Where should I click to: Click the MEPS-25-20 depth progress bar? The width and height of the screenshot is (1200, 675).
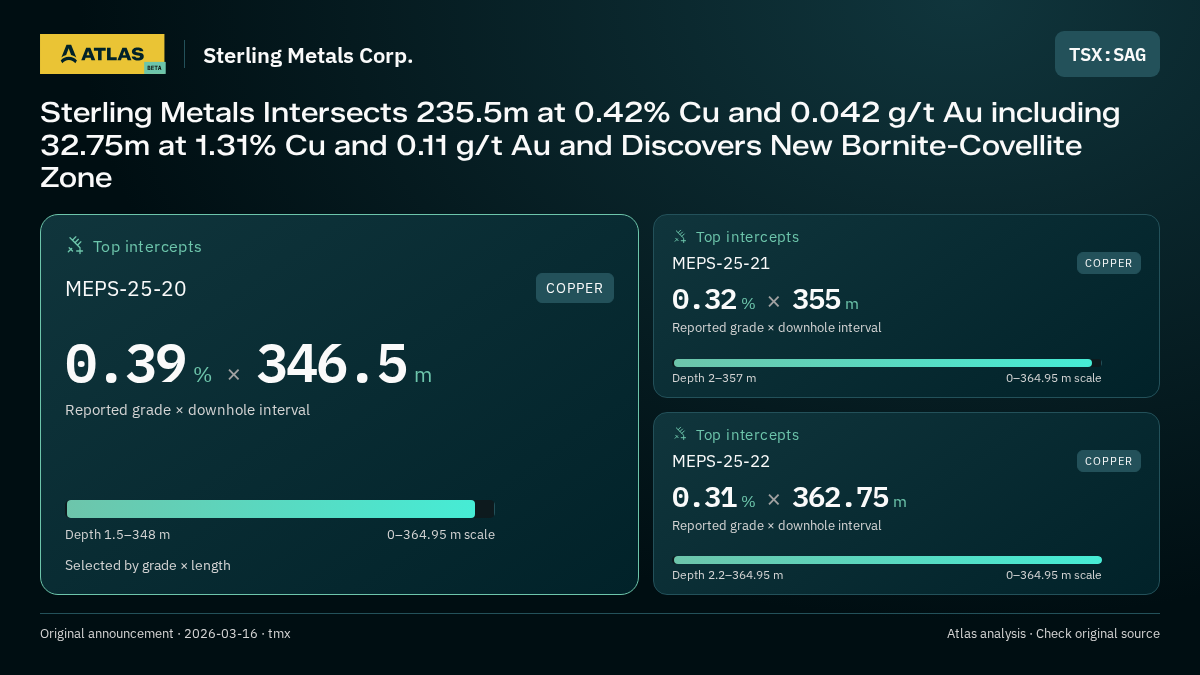pyautogui.click(x=280, y=509)
